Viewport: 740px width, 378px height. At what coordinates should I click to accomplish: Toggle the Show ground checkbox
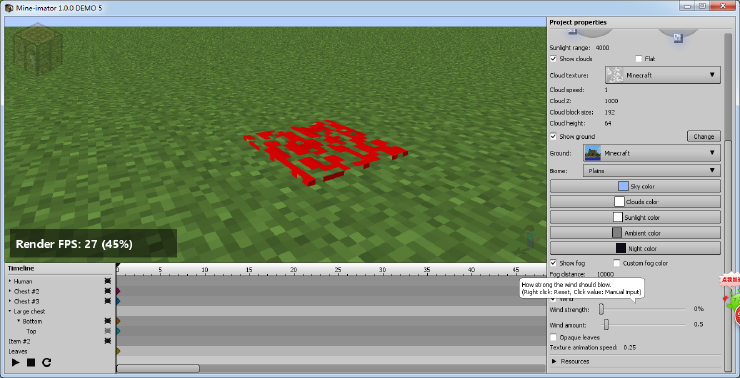coord(553,136)
